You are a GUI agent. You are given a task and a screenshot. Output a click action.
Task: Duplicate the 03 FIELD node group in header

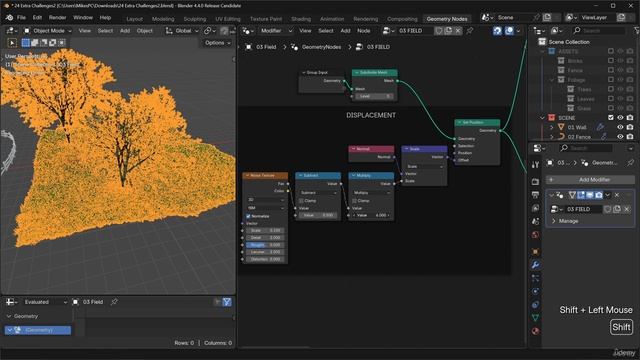tap(449, 31)
